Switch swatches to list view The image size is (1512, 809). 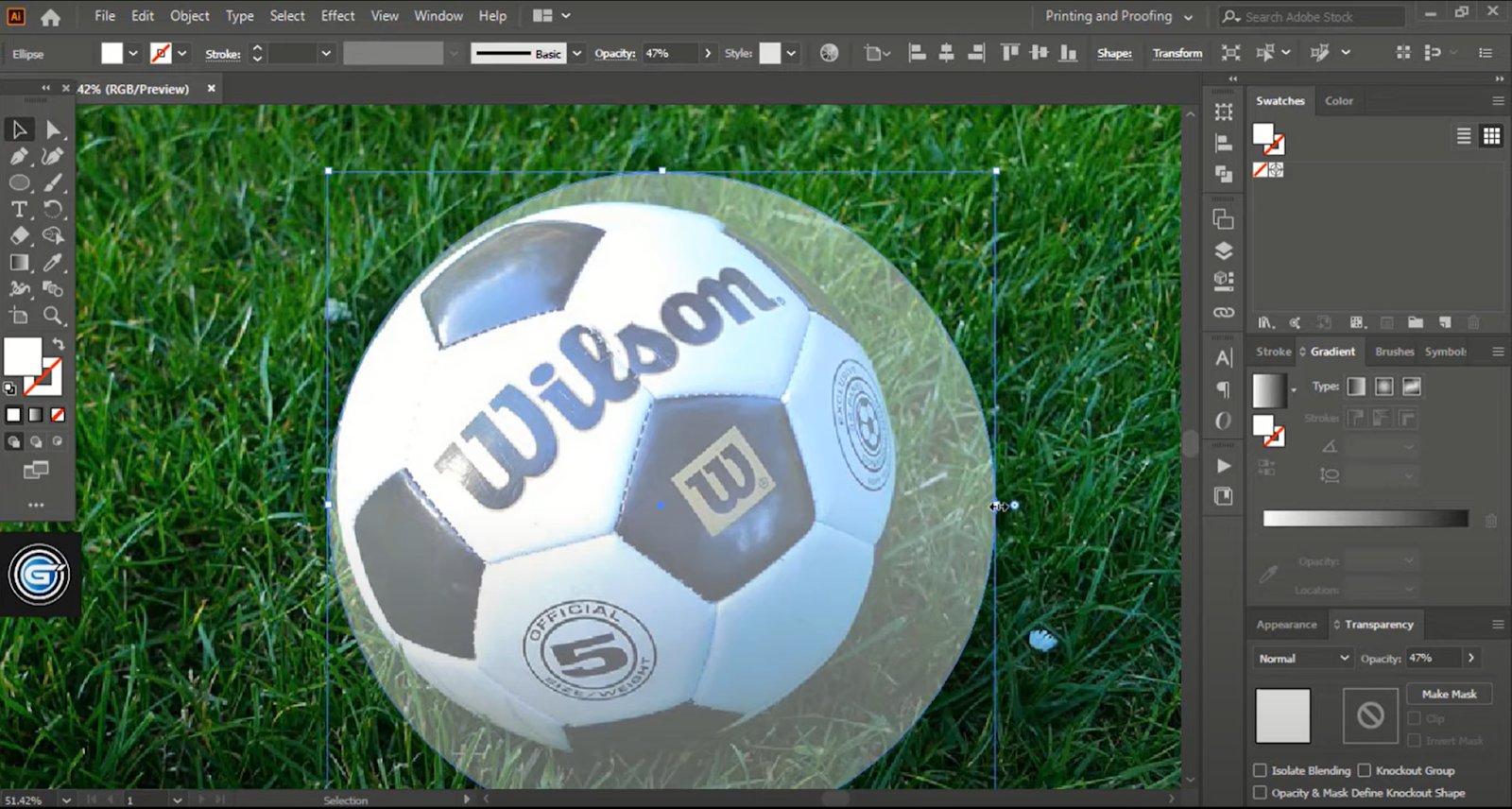click(1464, 136)
